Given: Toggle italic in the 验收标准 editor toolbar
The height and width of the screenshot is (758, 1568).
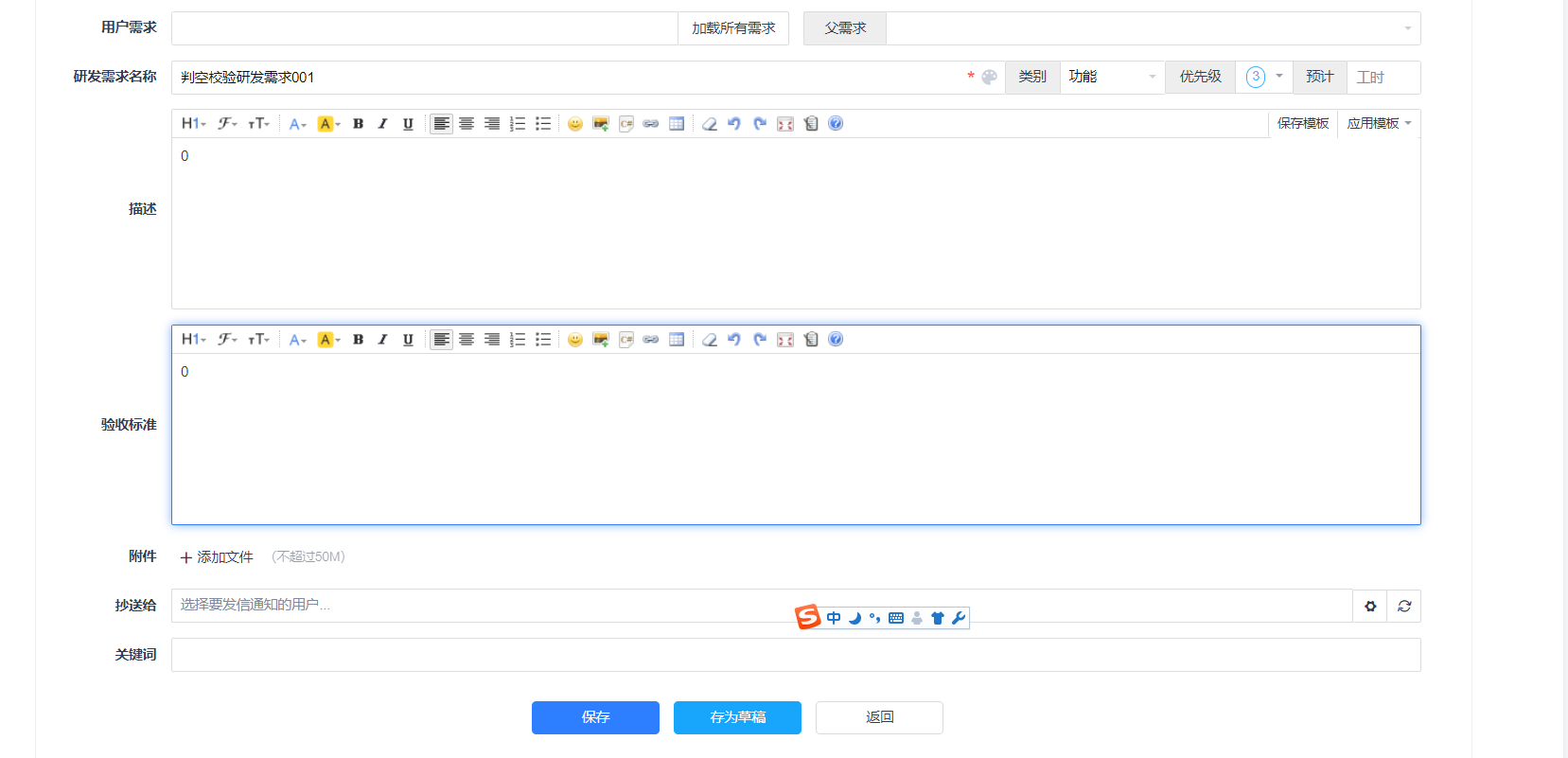Looking at the screenshot, I should coord(383,340).
